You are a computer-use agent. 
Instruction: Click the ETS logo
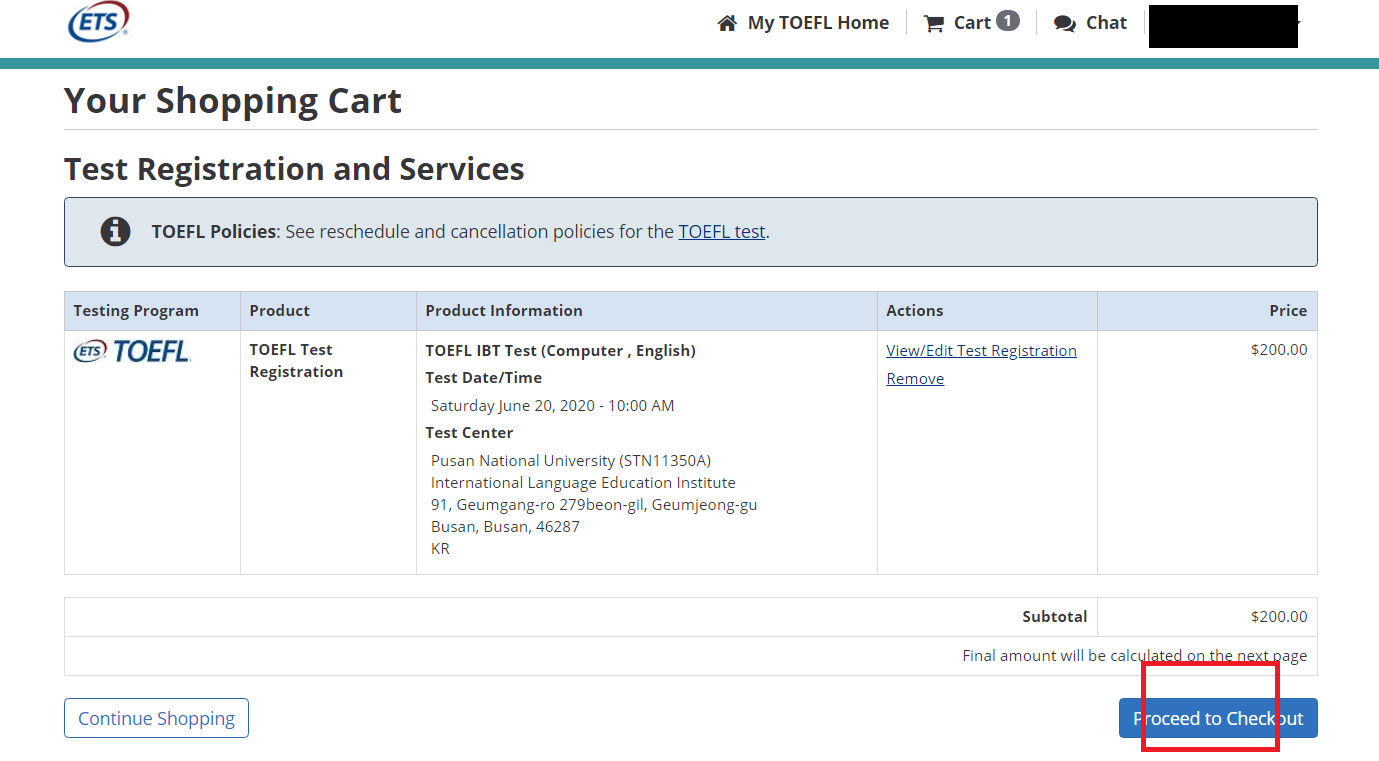(x=98, y=22)
